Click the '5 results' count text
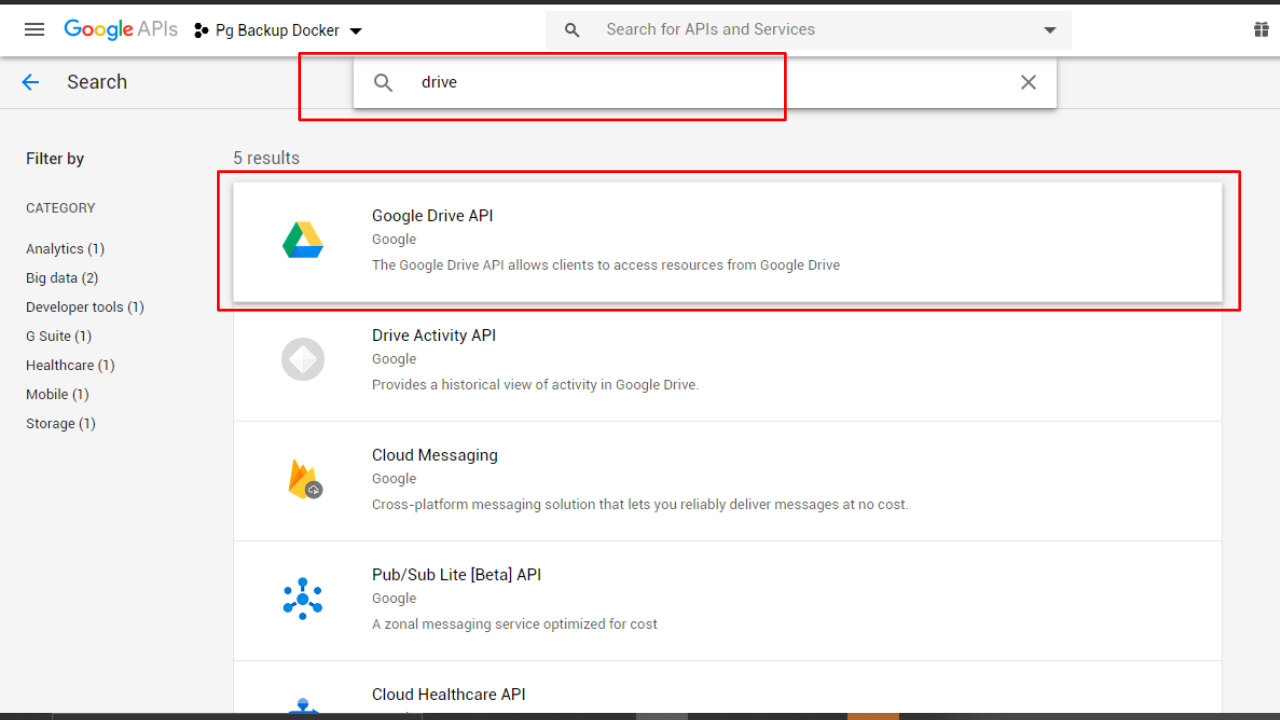1280x720 pixels. (266, 158)
